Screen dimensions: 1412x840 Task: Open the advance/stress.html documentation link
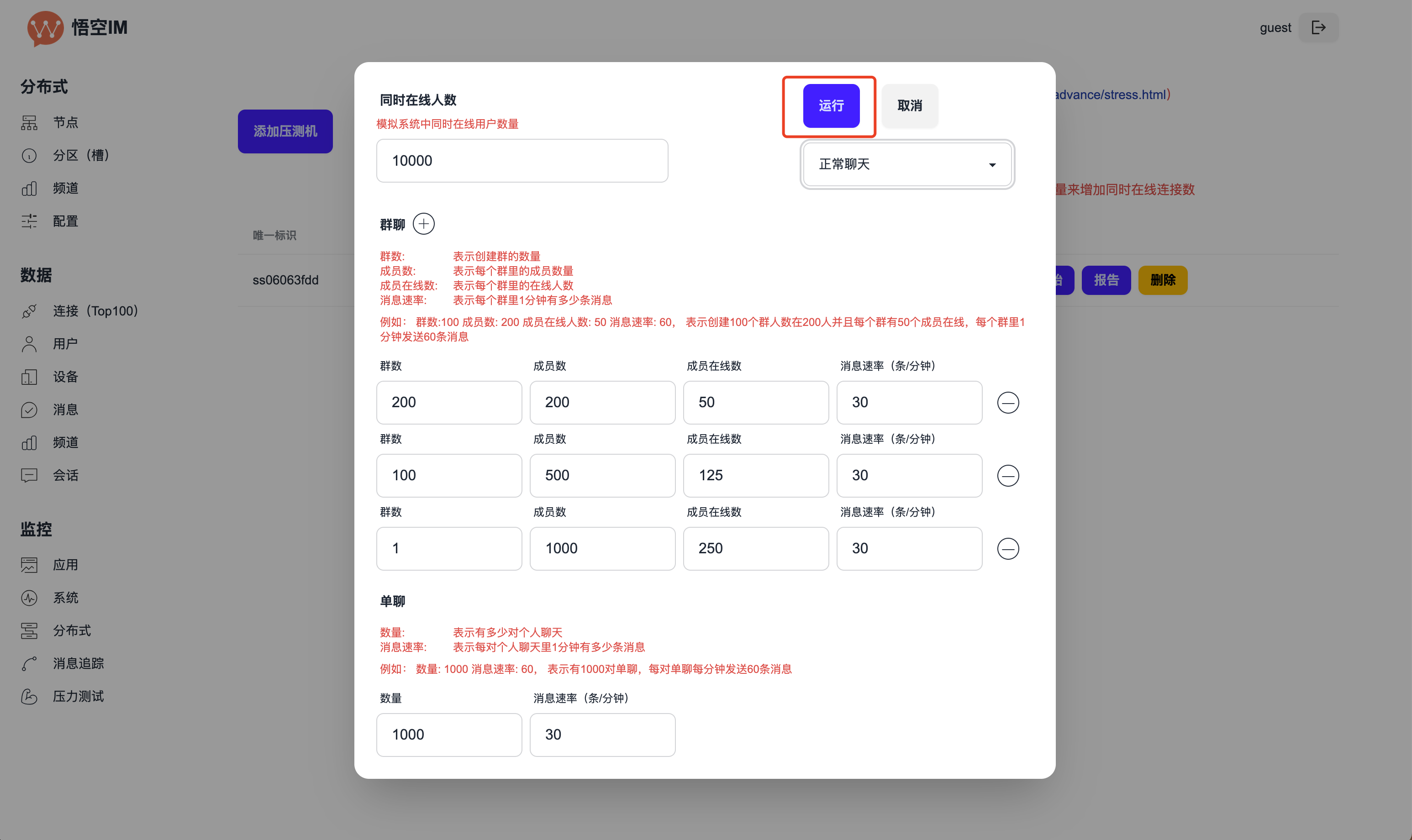point(1110,94)
